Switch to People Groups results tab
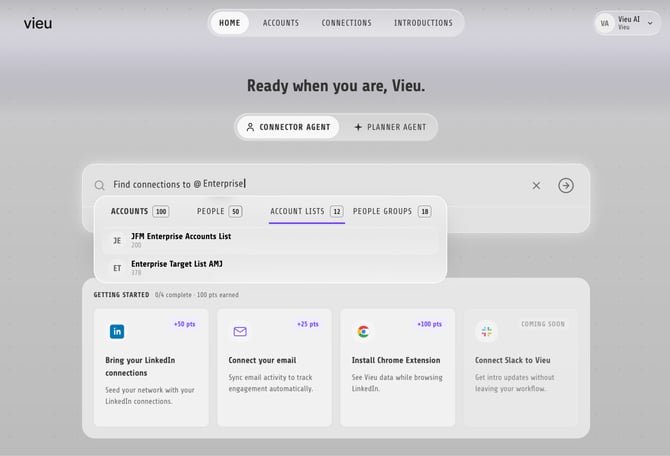This screenshot has height=456, width=670. point(392,211)
